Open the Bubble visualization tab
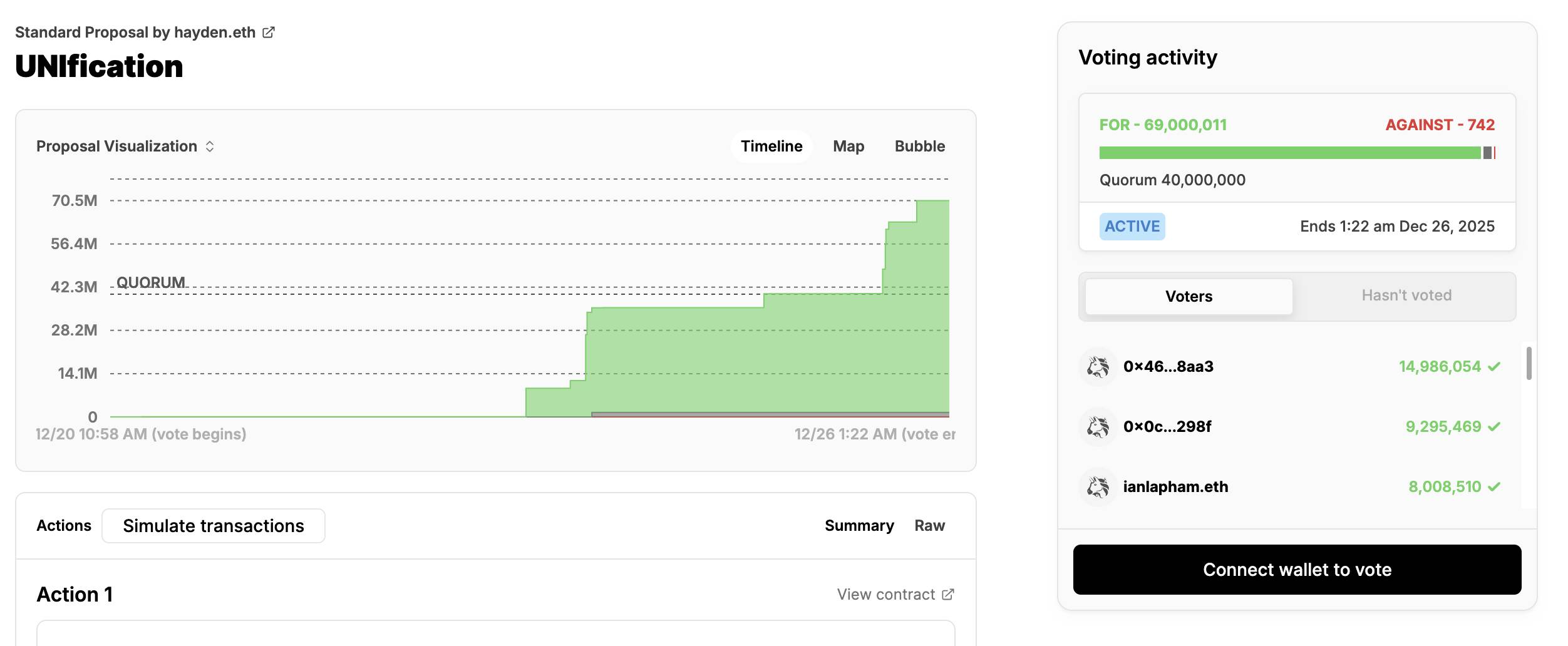This screenshot has width=1568, height=646. click(x=919, y=146)
